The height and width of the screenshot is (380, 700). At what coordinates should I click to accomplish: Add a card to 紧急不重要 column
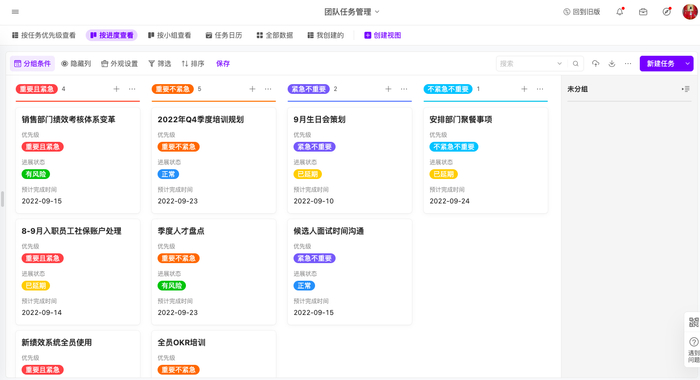tap(388, 89)
